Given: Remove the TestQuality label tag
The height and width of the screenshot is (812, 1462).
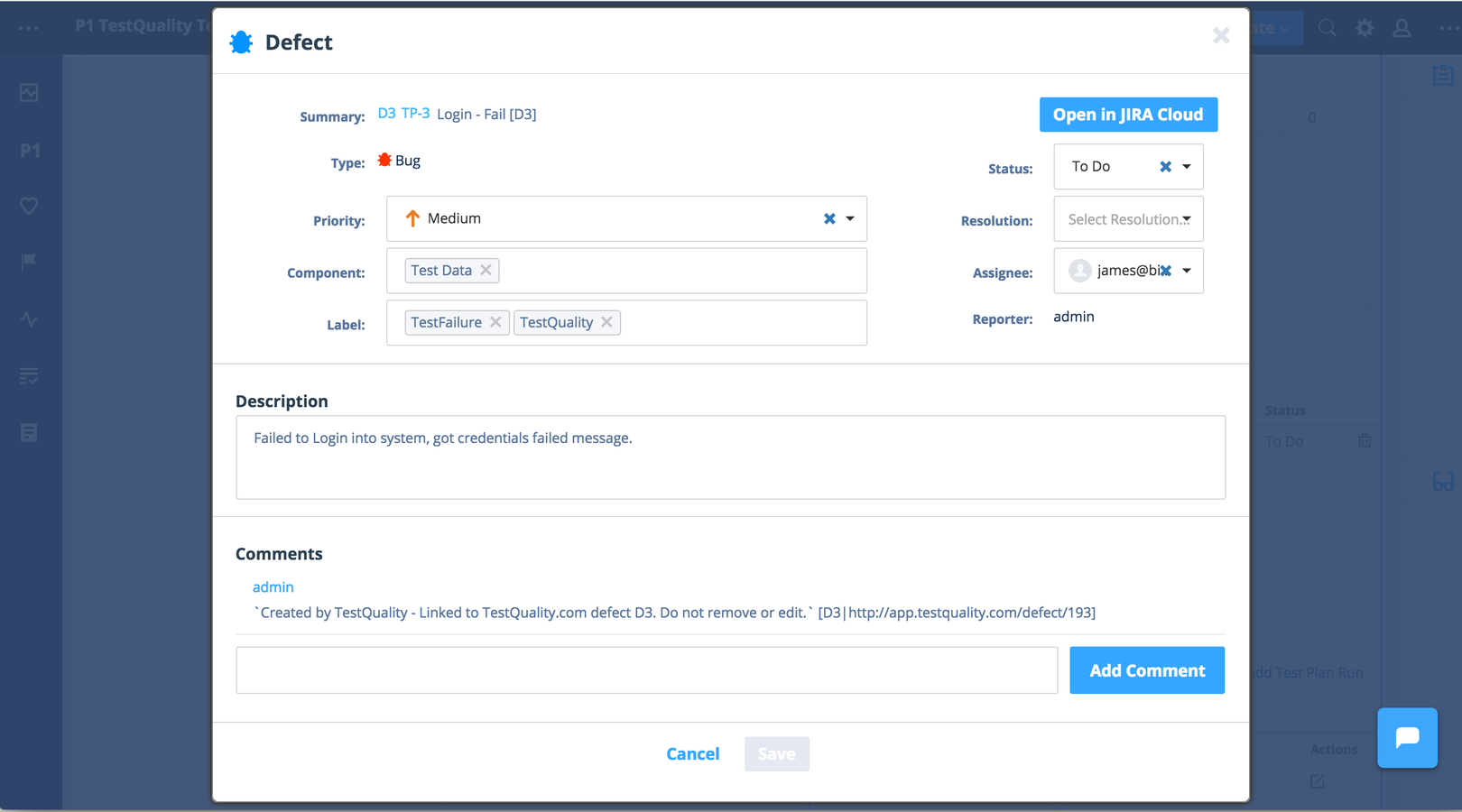Looking at the screenshot, I should tap(606, 322).
